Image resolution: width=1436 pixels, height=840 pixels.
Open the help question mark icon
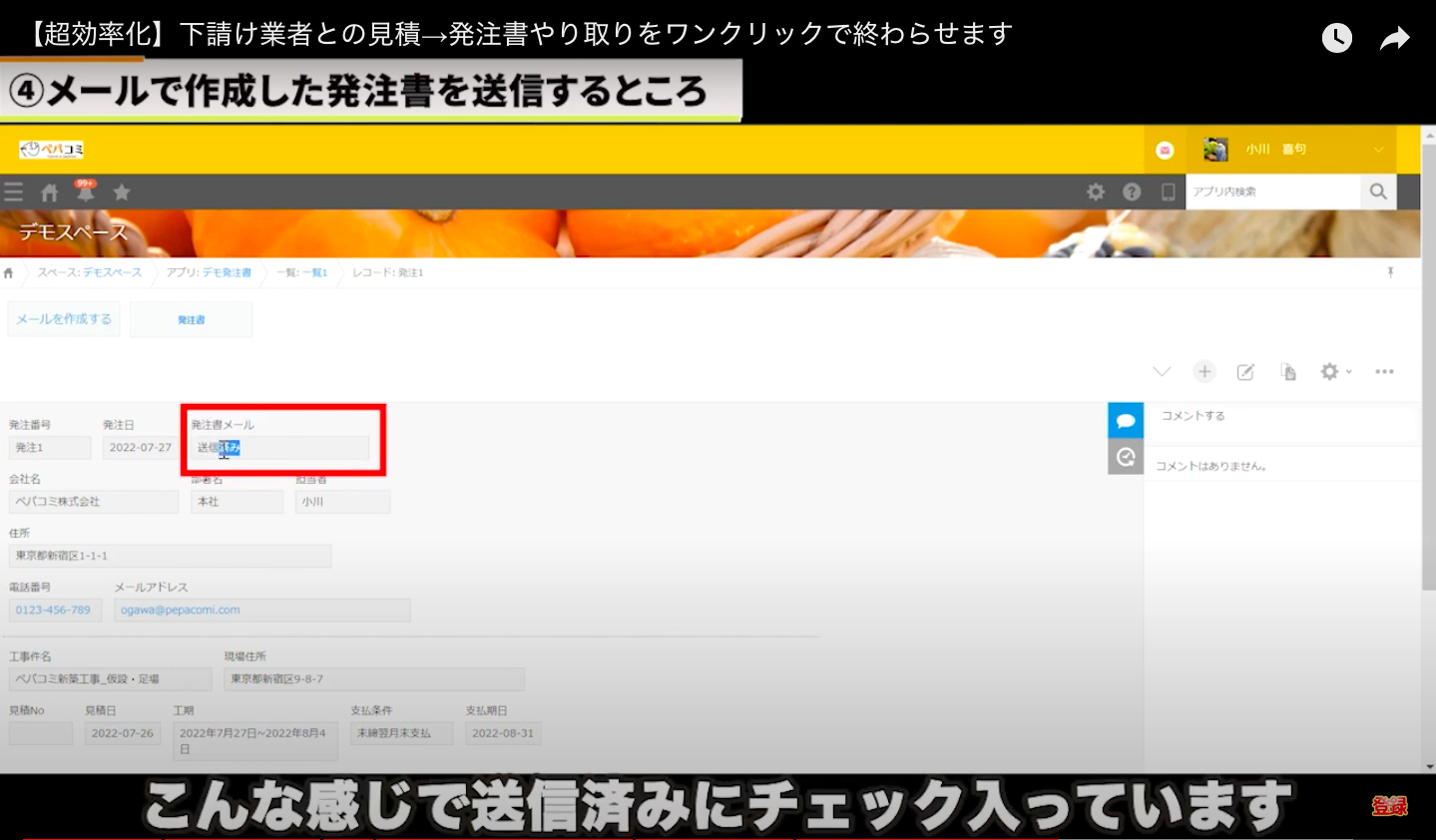[x=1132, y=192]
